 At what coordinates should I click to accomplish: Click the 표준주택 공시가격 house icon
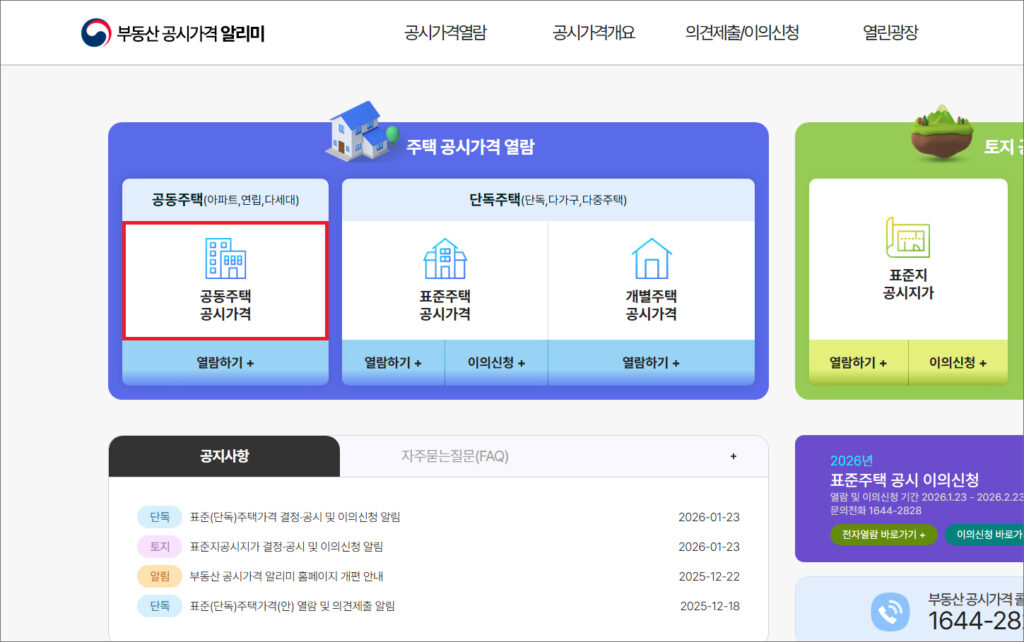click(x=445, y=259)
